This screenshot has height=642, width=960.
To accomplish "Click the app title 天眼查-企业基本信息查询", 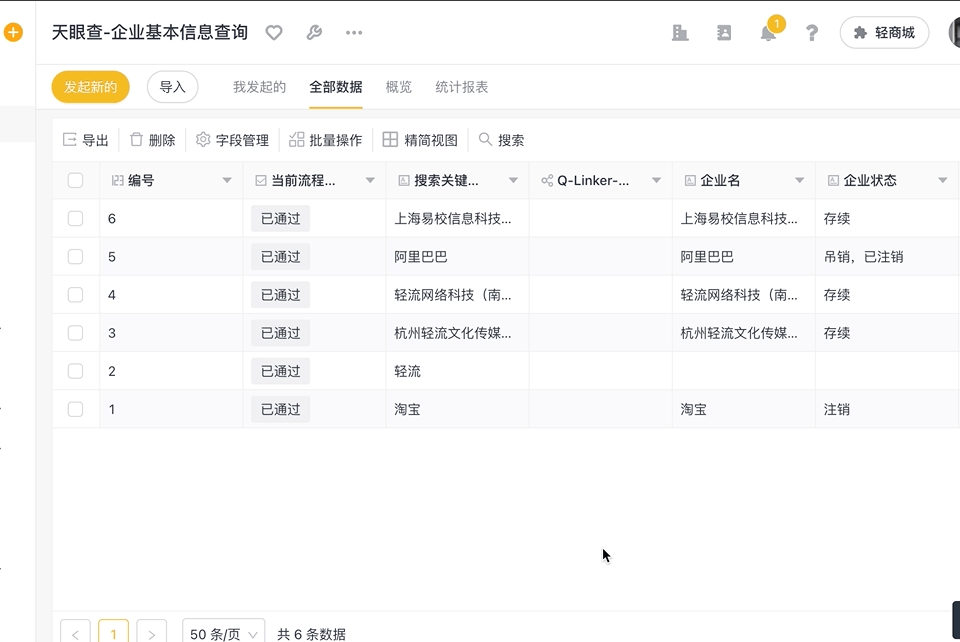I will tap(150, 32).
